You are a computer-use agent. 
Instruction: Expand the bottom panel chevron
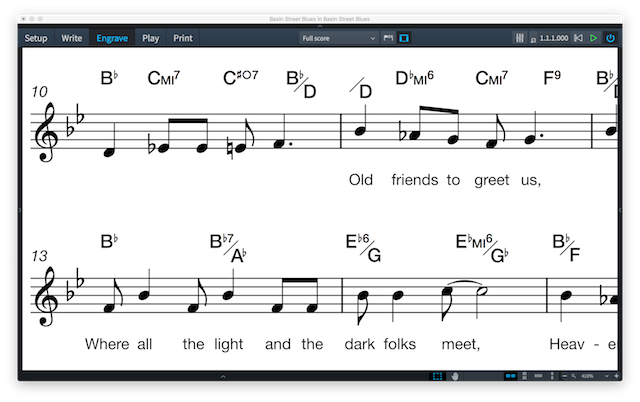[x=223, y=376]
